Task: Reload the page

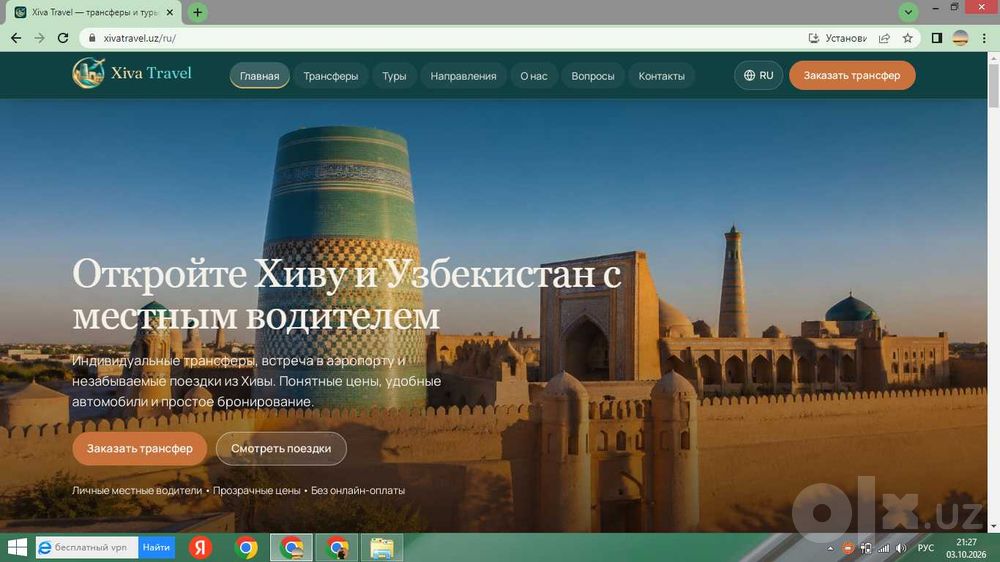Action: (62, 38)
